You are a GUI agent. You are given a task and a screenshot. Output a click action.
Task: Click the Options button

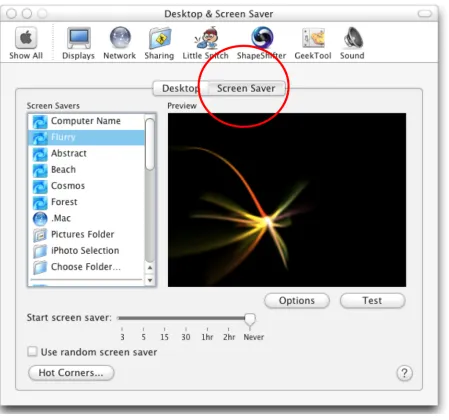click(297, 301)
